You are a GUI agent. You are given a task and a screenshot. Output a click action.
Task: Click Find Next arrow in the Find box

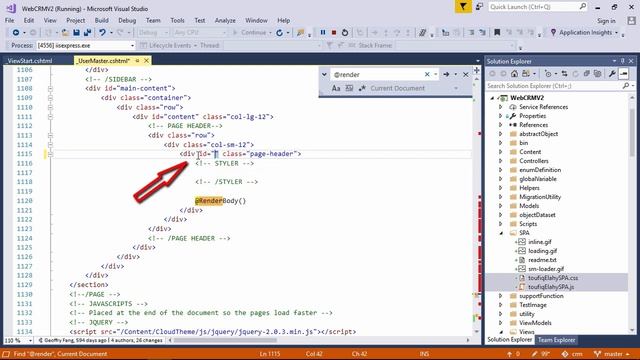446,74
